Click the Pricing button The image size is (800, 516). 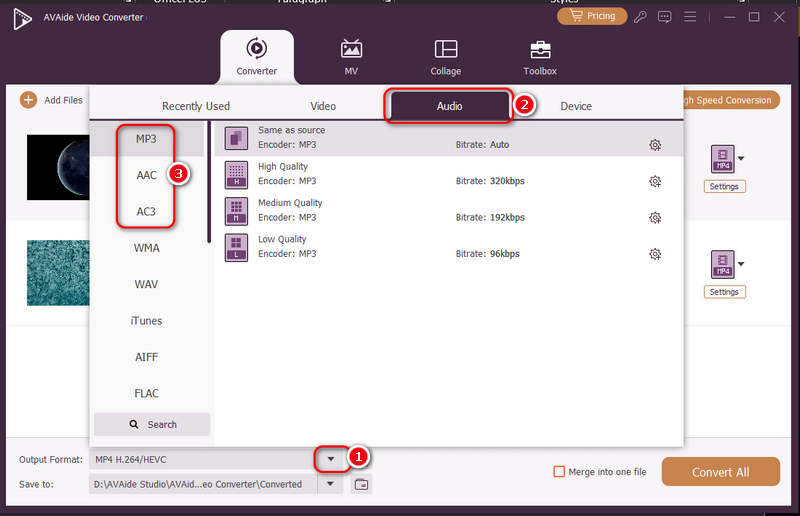click(592, 16)
